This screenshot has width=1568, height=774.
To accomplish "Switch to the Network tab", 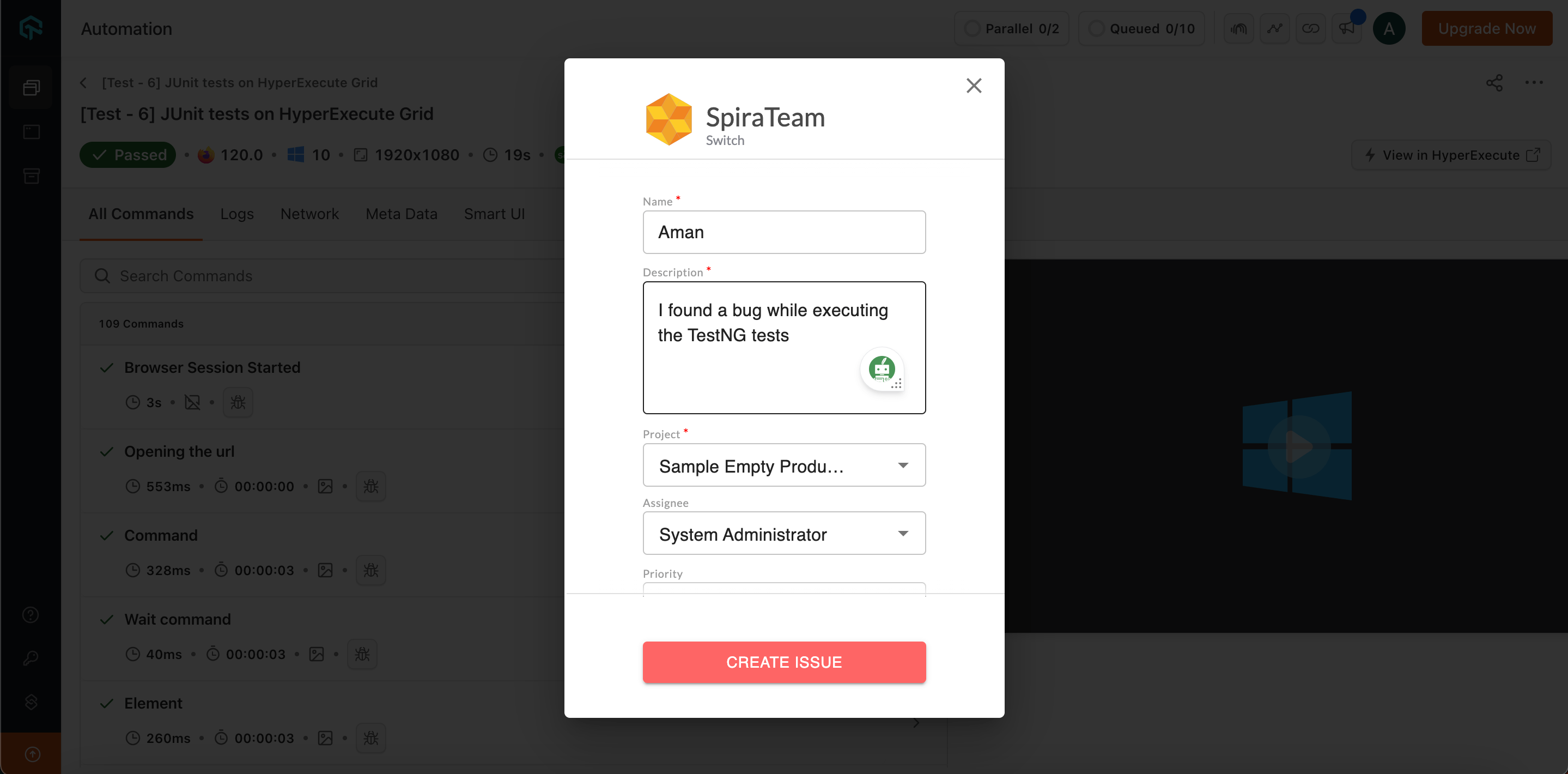I will point(309,214).
